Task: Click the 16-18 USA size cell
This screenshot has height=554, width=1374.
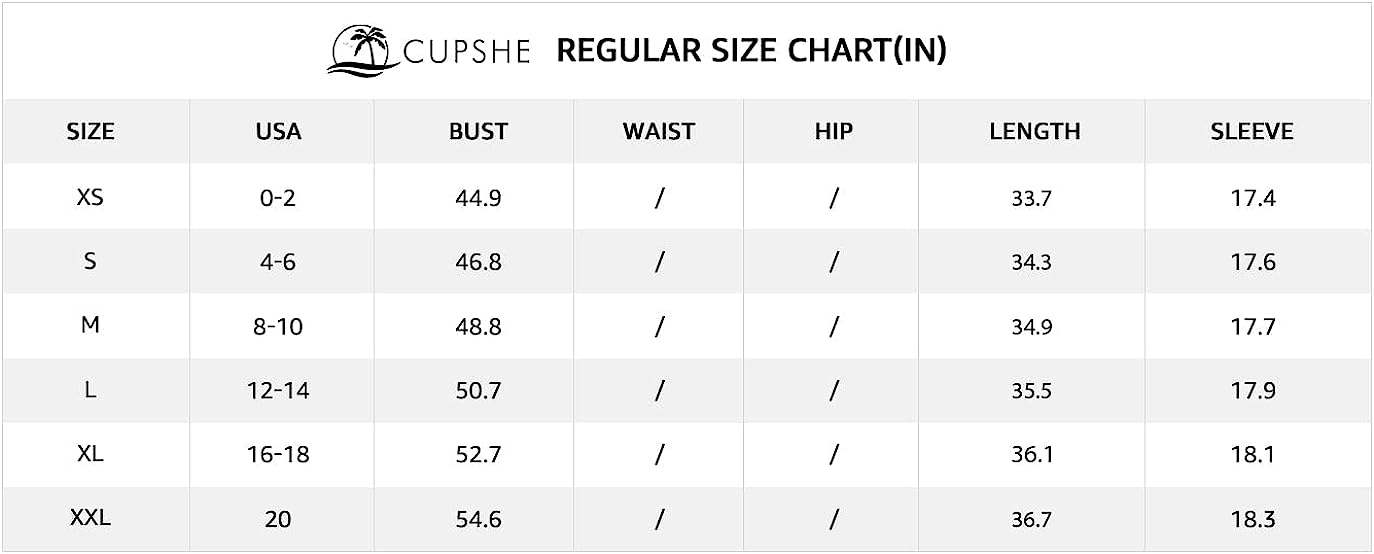Action: (x=278, y=455)
